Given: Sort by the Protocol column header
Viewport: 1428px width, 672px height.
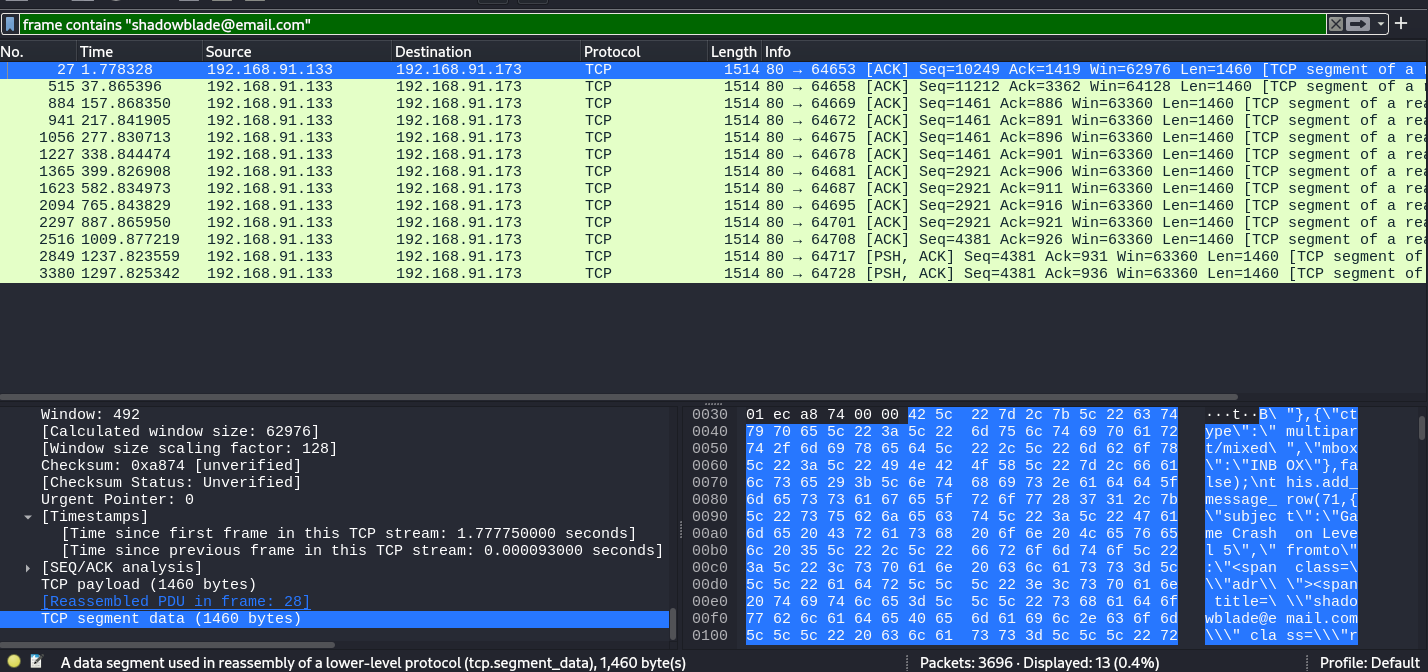Looking at the screenshot, I should pyautogui.click(x=612, y=52).
